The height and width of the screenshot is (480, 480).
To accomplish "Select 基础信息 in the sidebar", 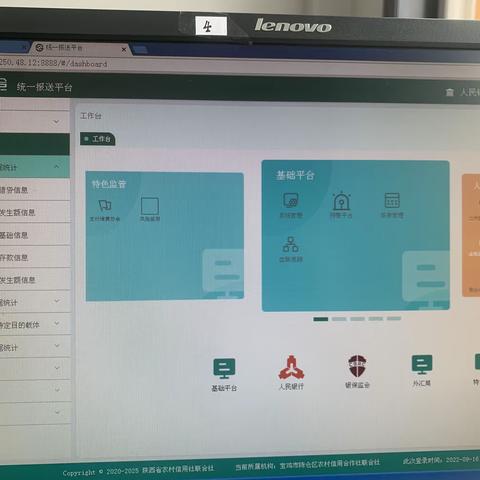I will (35, 235).
